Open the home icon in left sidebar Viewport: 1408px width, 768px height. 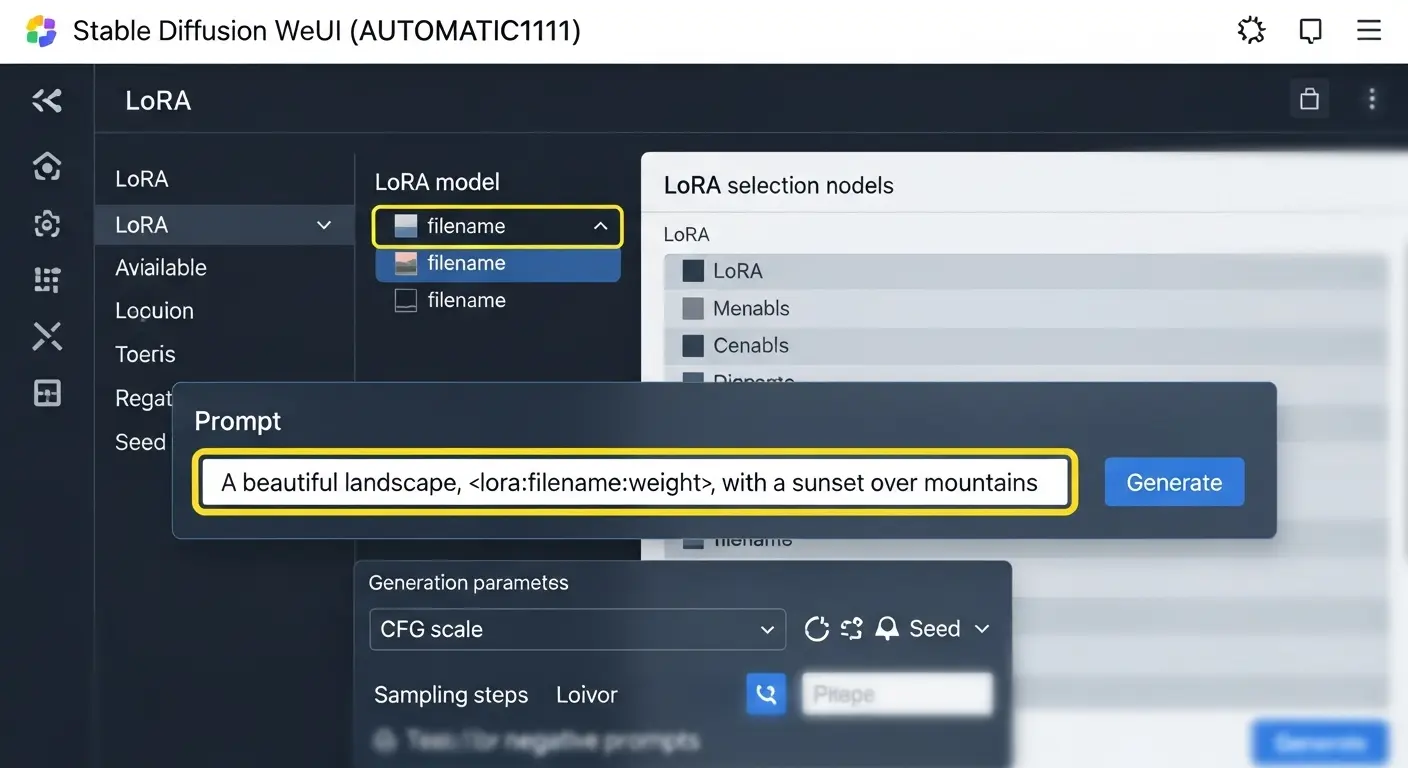pos(46,166)
